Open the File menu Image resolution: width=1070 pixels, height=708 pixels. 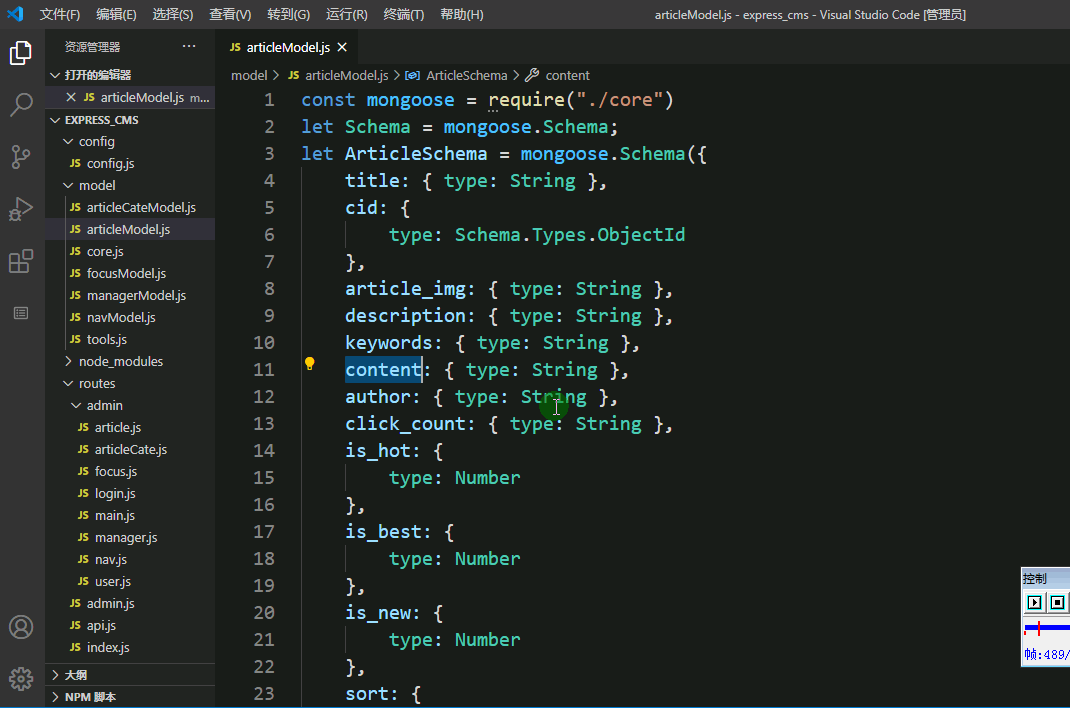click(59, 14)
